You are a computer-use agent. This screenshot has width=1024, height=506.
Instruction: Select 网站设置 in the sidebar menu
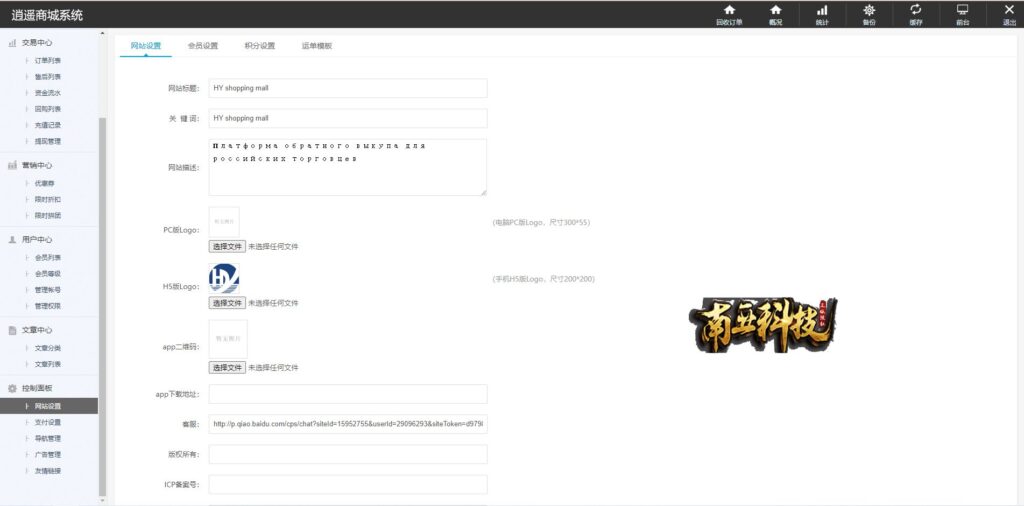(49, 406)
